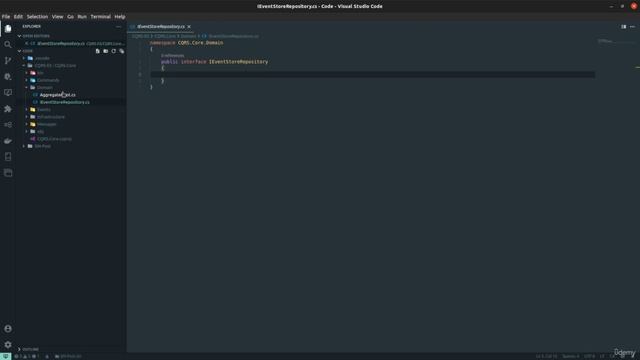Open the Run and Debug view
Viewport: 640px width, 360px height.
(x=8, y=77)
